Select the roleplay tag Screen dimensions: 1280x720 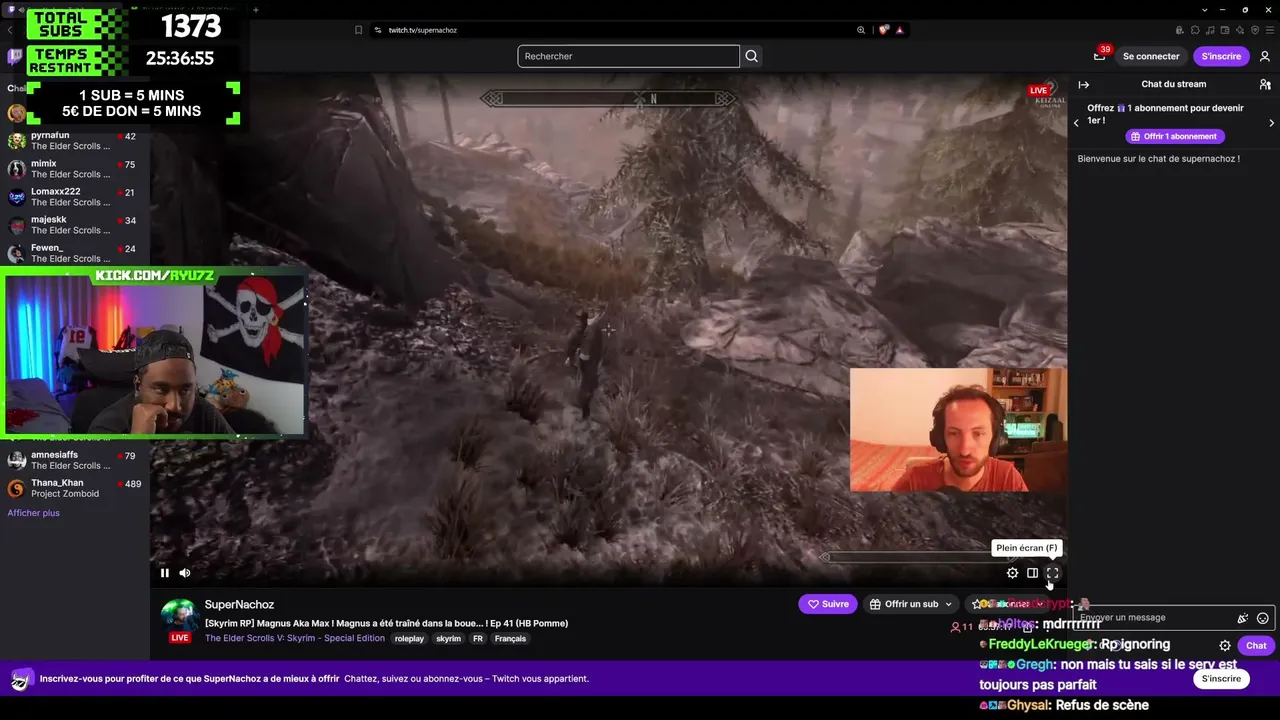pyautogui.click(x=409, y=639)
